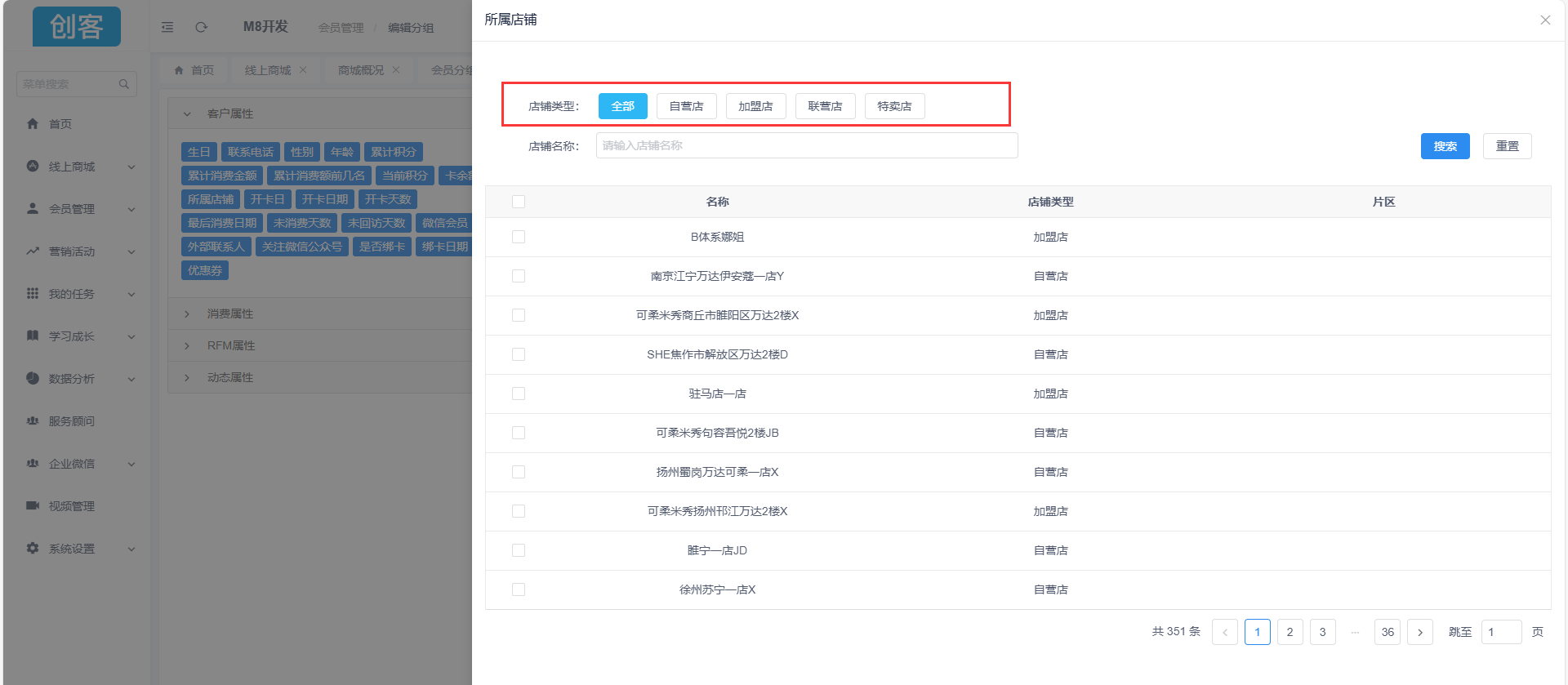Select 特卖店 store type filter
Screen dimensions: 1568x685
click(x=895, y=106)
